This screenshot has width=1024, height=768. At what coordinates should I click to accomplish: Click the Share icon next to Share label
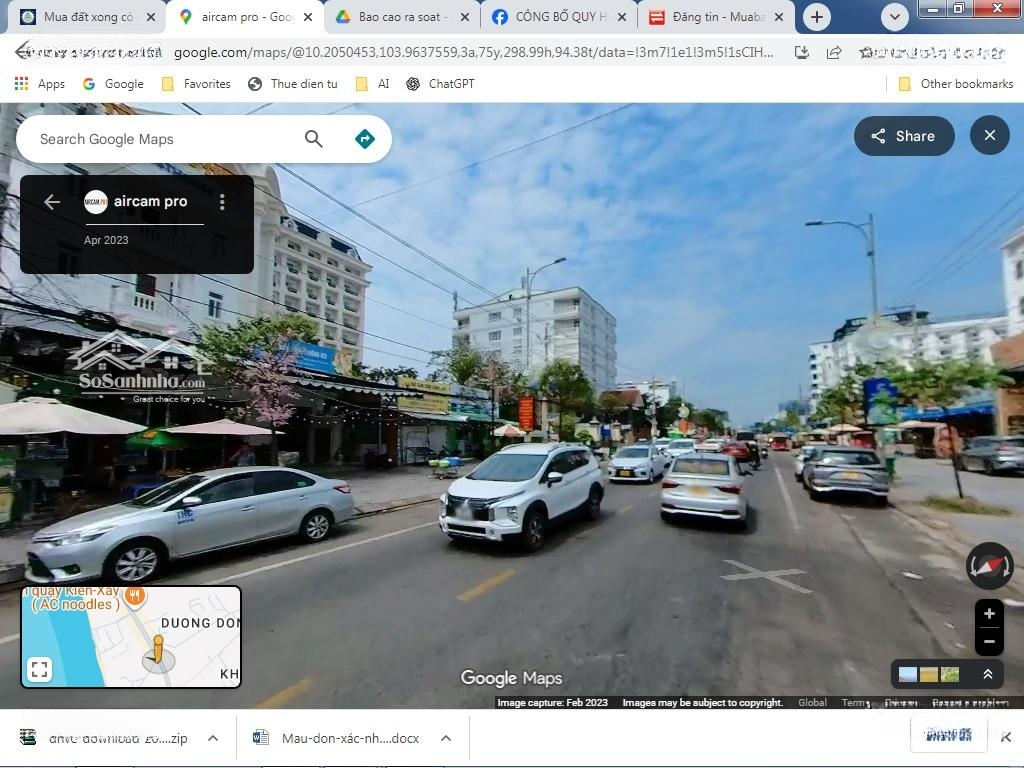tap(877, 135)
